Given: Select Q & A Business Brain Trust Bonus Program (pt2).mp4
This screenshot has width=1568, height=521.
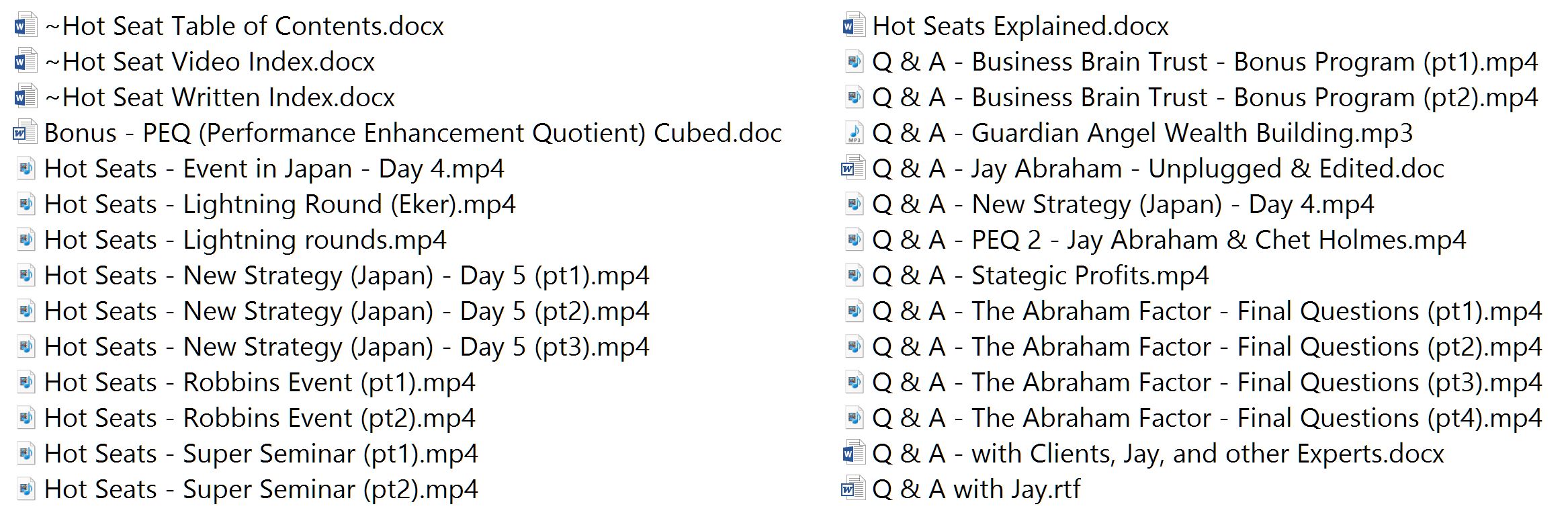Looking at the screenshot, I should [1205, 97].
